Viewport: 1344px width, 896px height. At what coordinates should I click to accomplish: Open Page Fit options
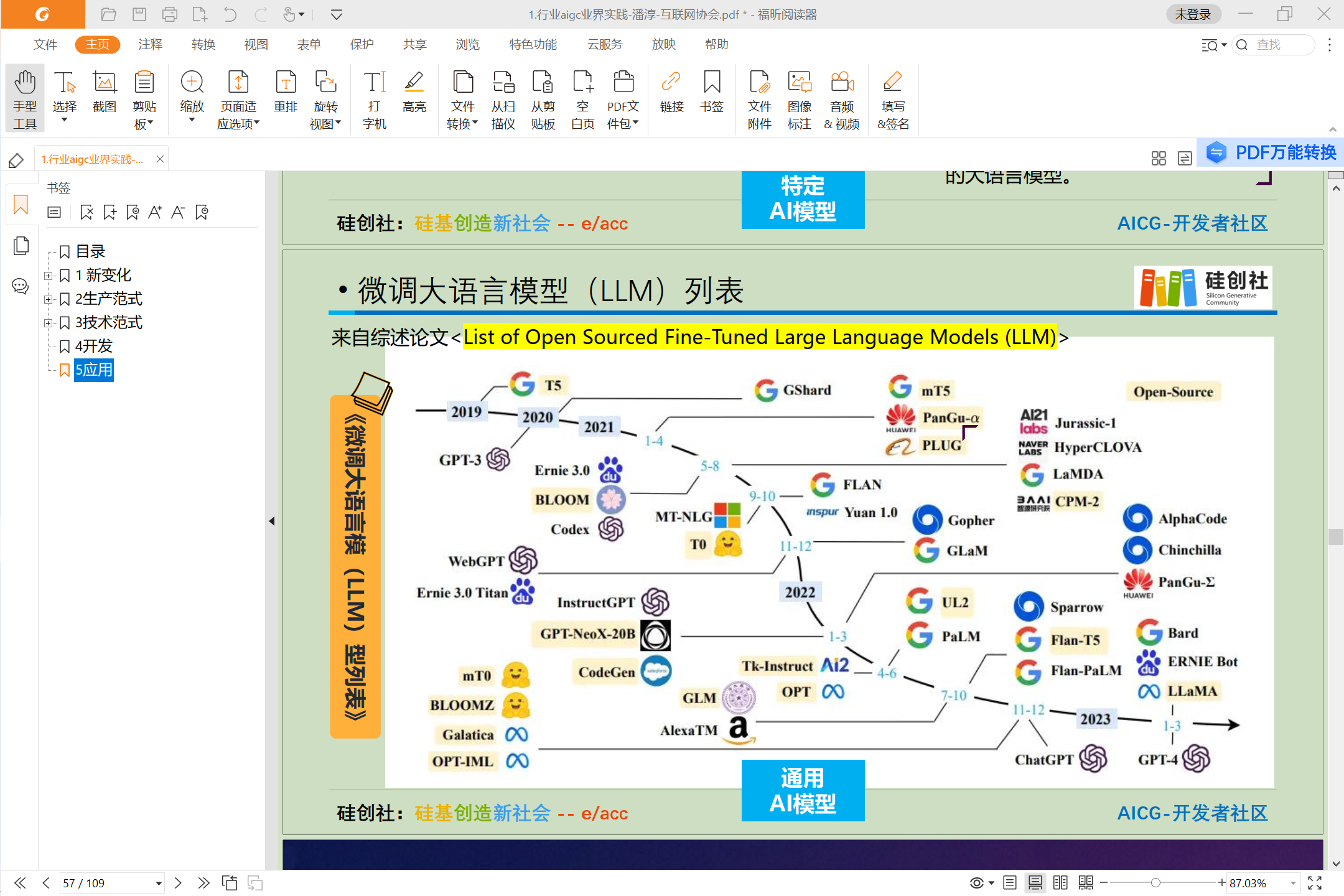click(x=238, y=98)
